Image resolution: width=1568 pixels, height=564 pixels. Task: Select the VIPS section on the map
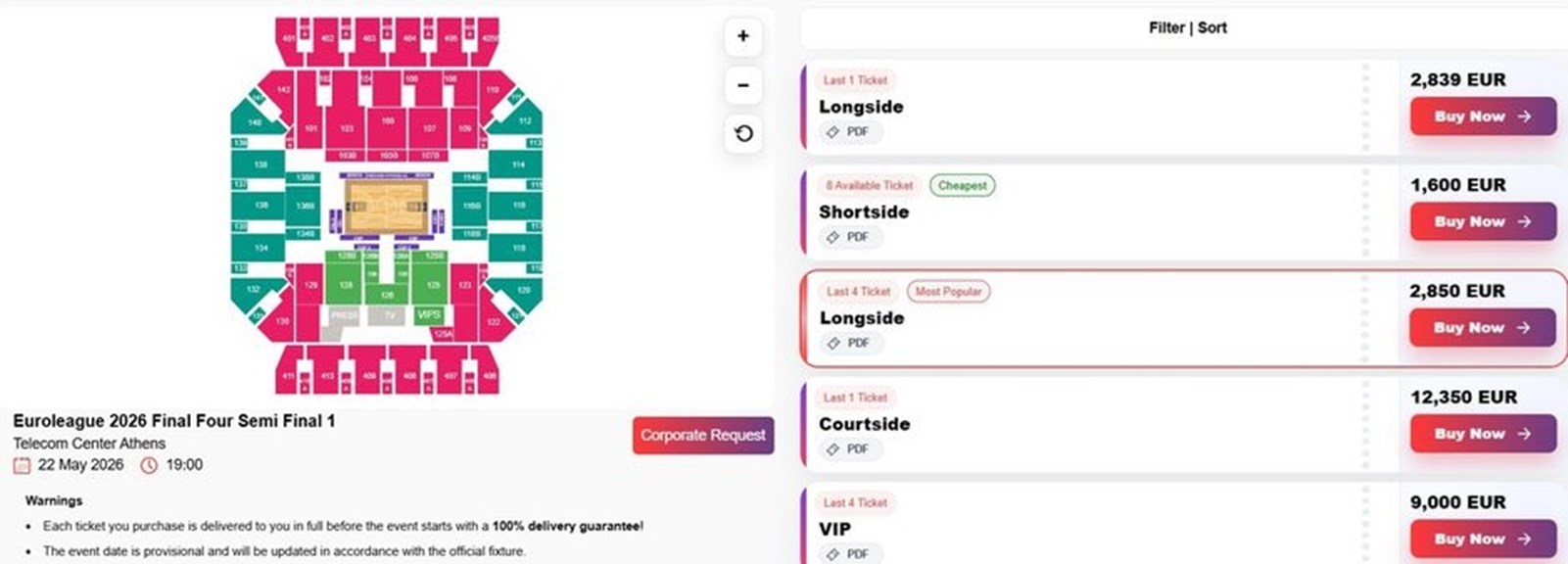pos(429,315)
